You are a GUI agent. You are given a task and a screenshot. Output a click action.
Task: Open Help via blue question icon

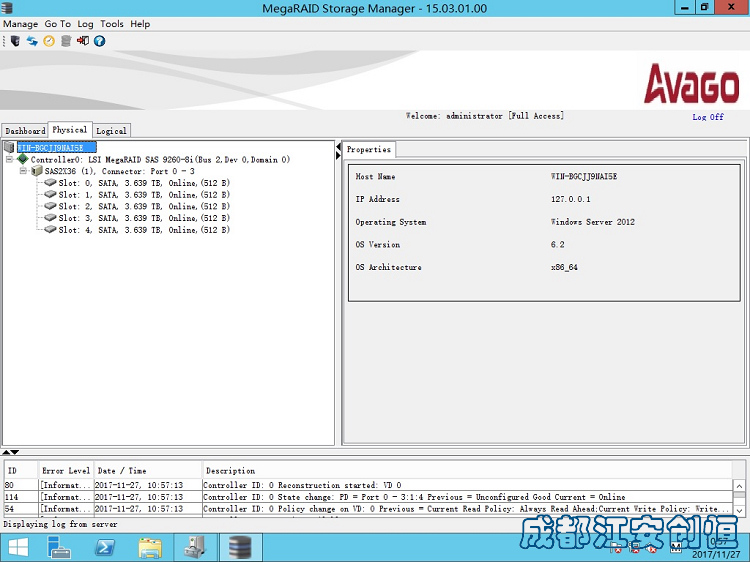[99, 41]
